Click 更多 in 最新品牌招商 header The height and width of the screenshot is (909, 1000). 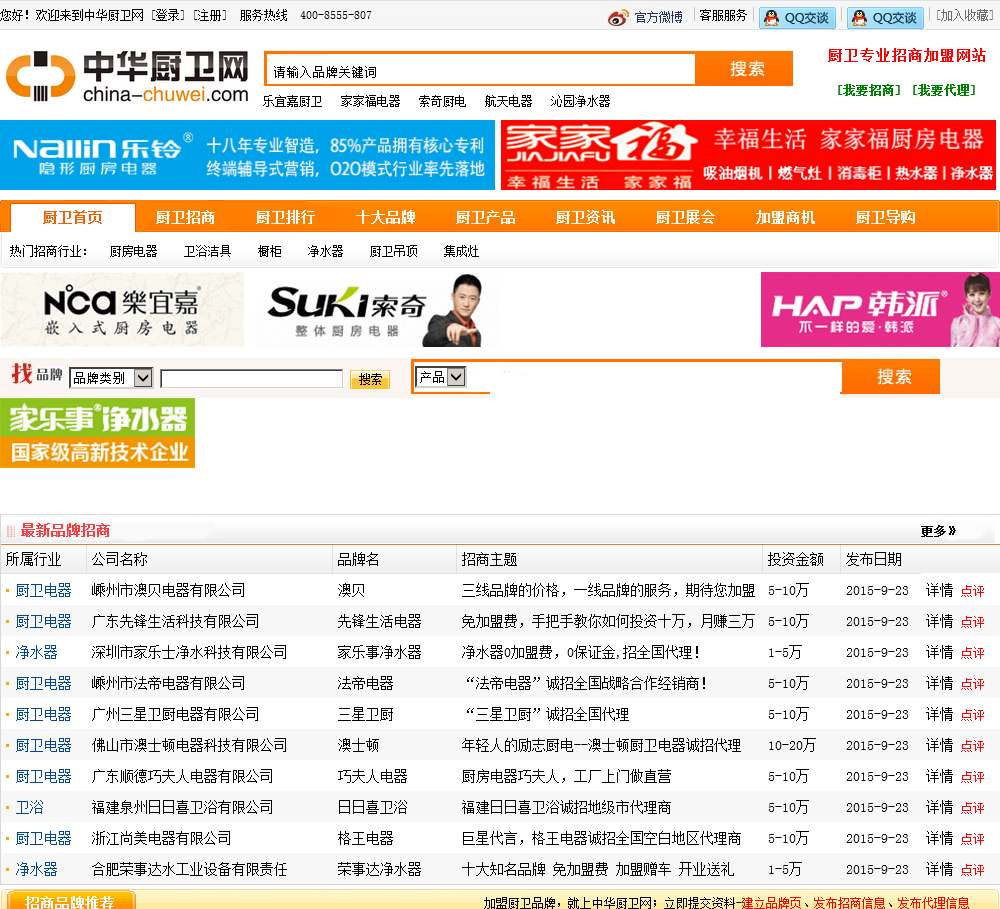[938, 531]
